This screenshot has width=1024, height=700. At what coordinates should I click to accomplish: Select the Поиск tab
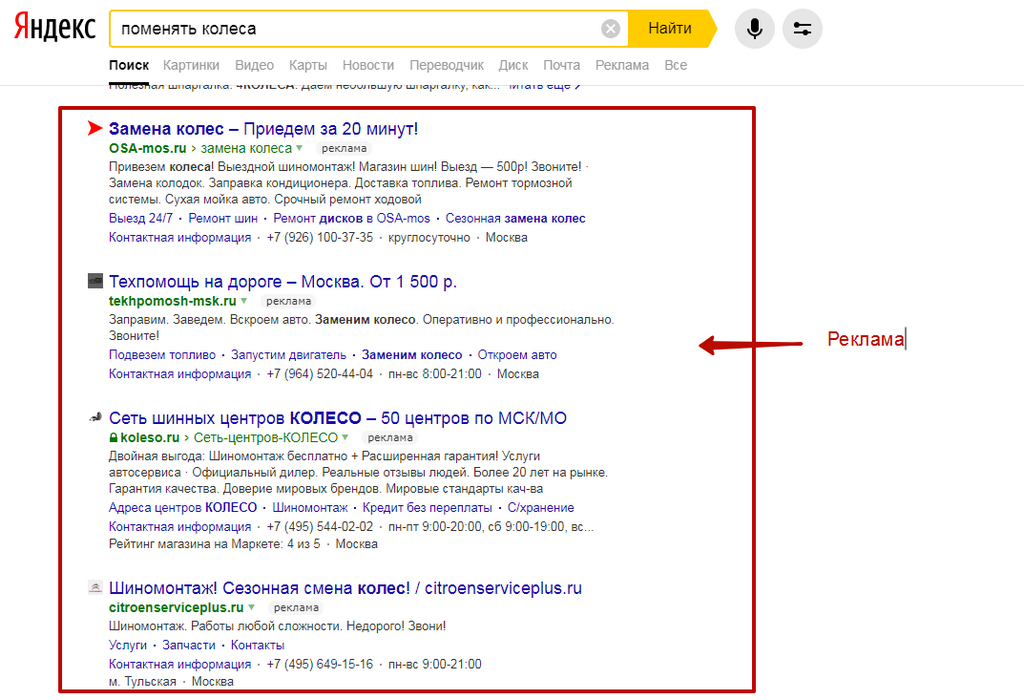pos(129,65)
